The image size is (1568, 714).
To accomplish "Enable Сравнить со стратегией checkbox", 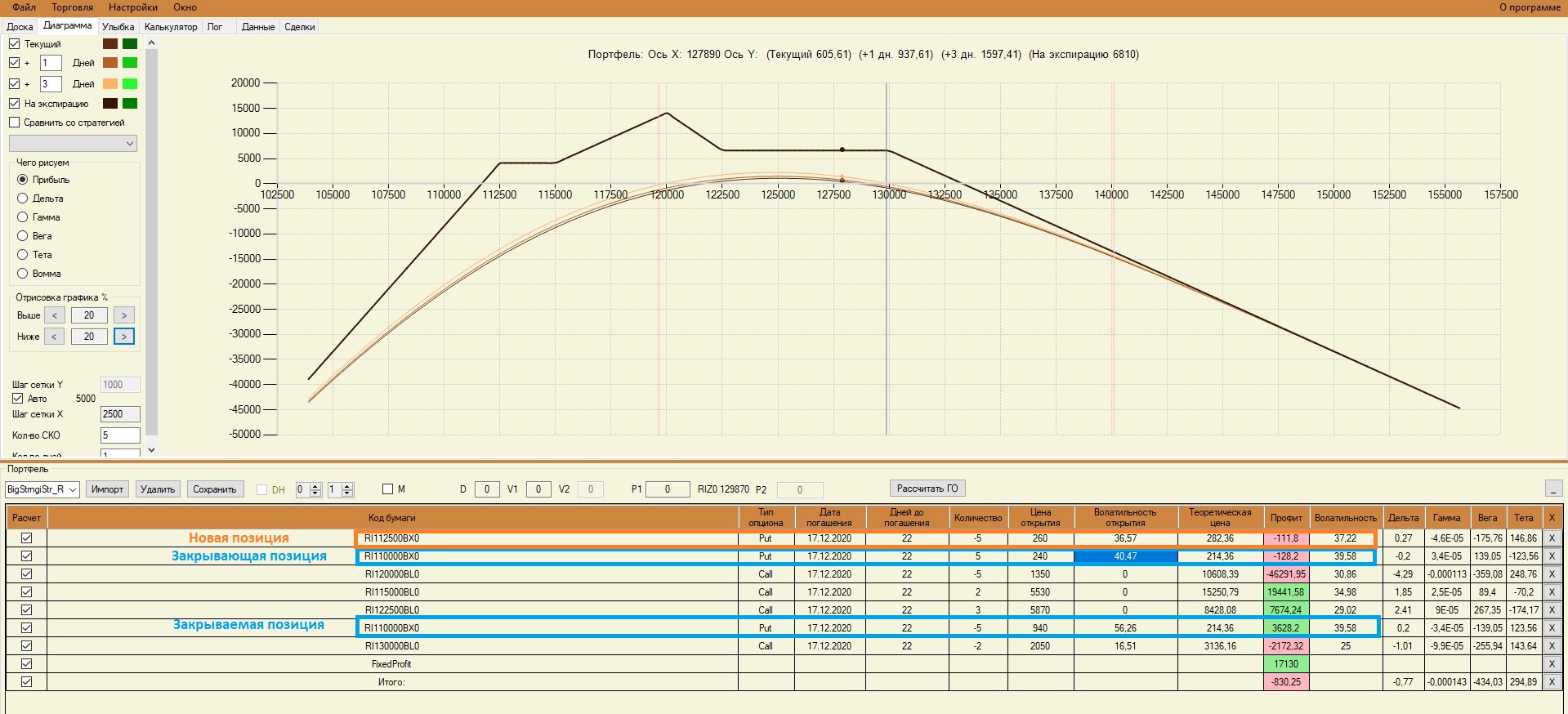I will [x=14, y=123].
